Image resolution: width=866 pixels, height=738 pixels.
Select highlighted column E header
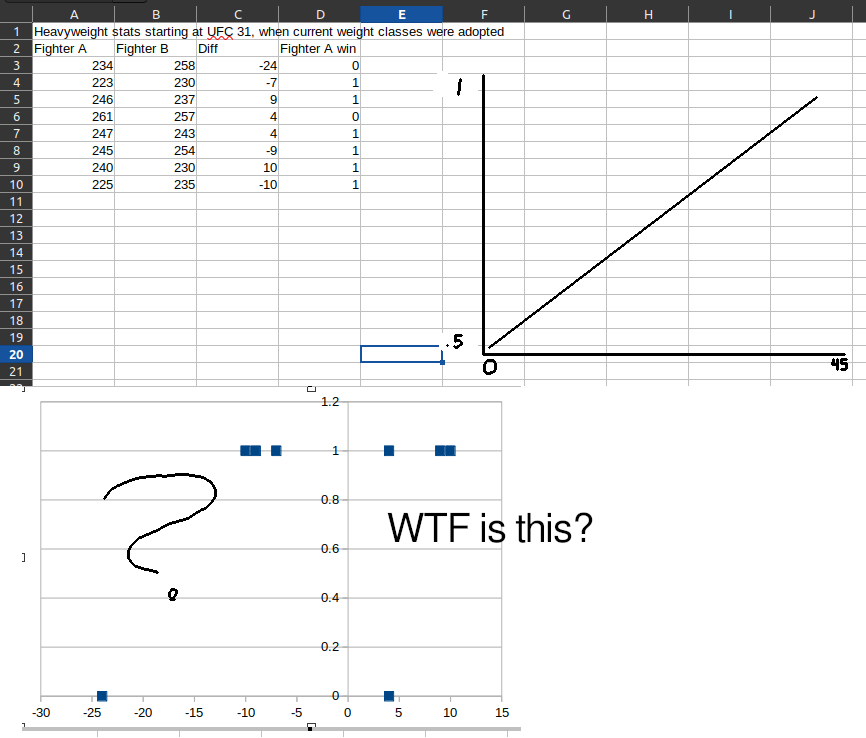coord(402,14)
